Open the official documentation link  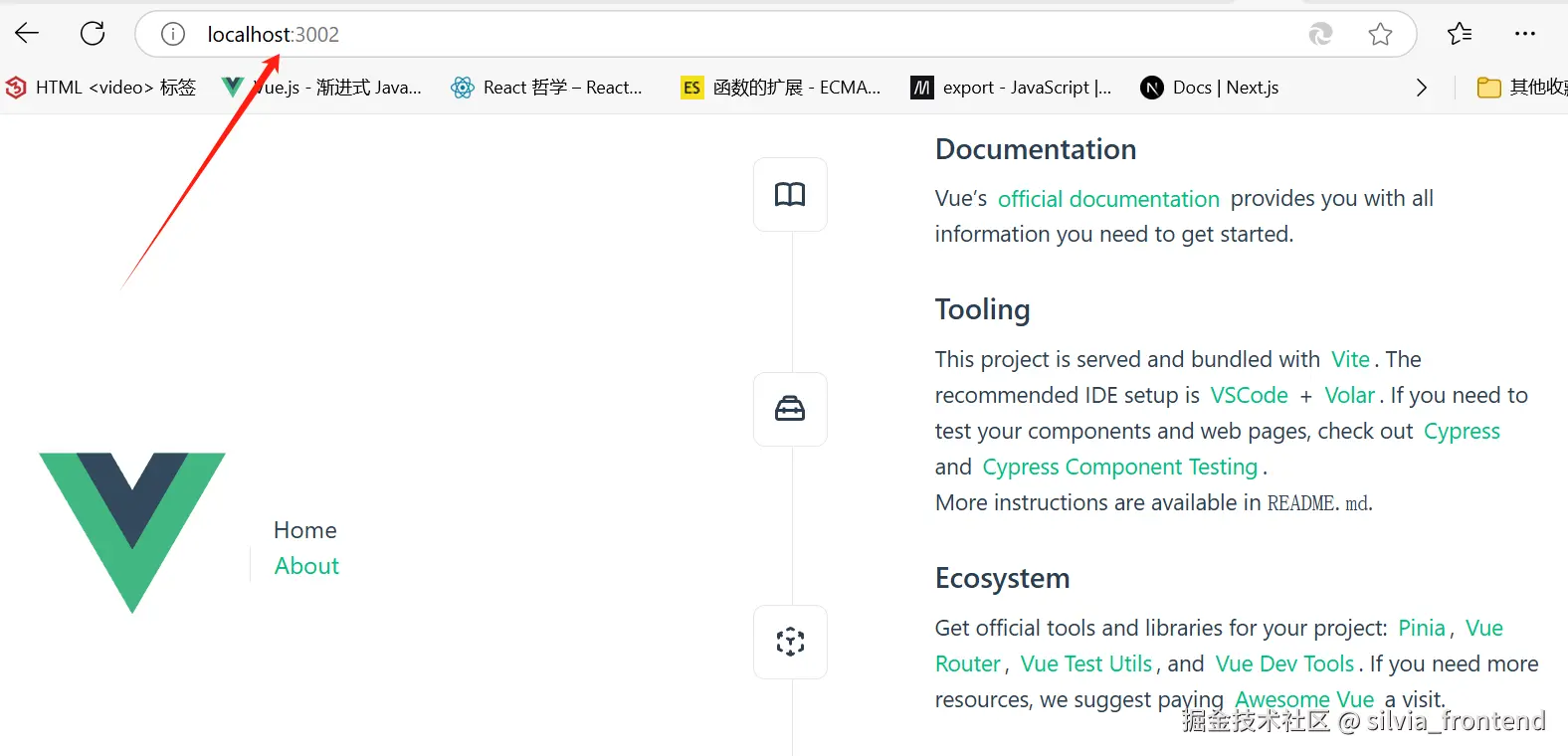[1108, 199]
